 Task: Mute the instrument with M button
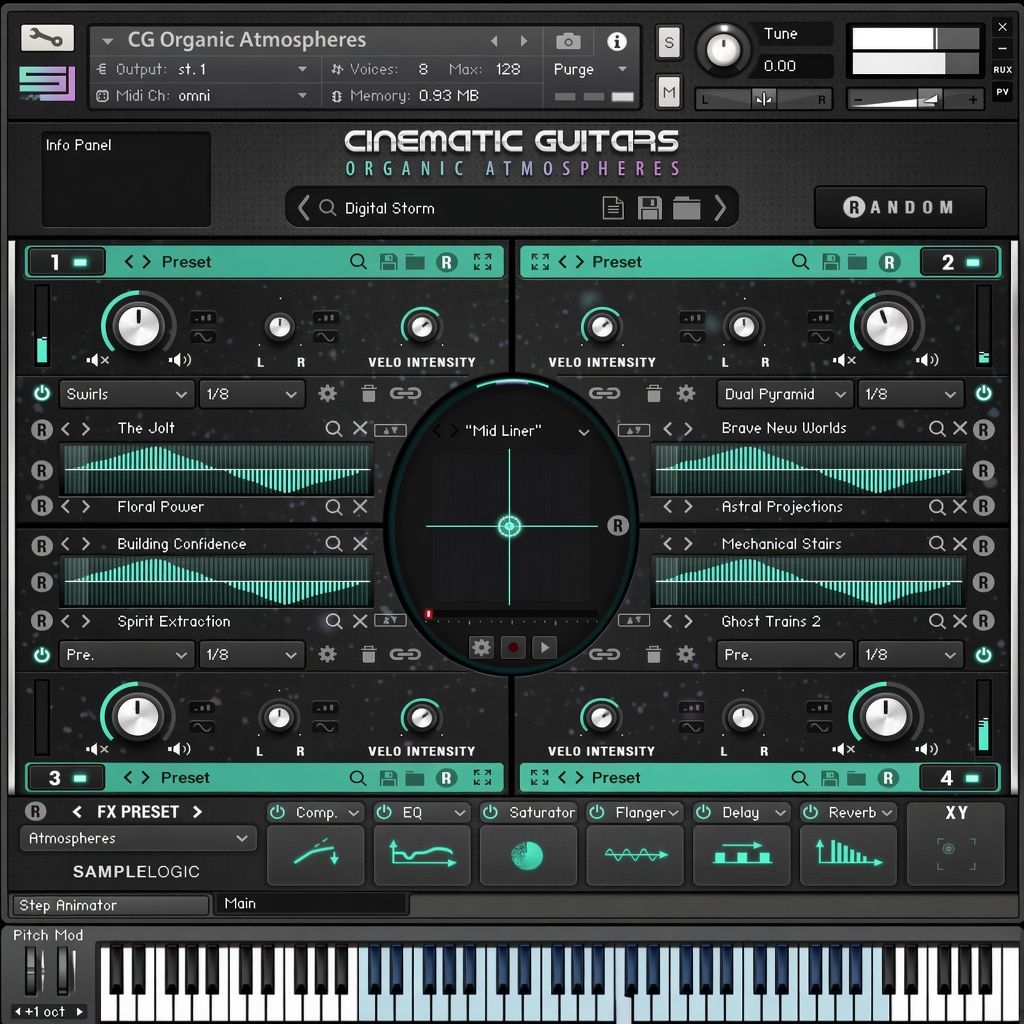[669, 92]
